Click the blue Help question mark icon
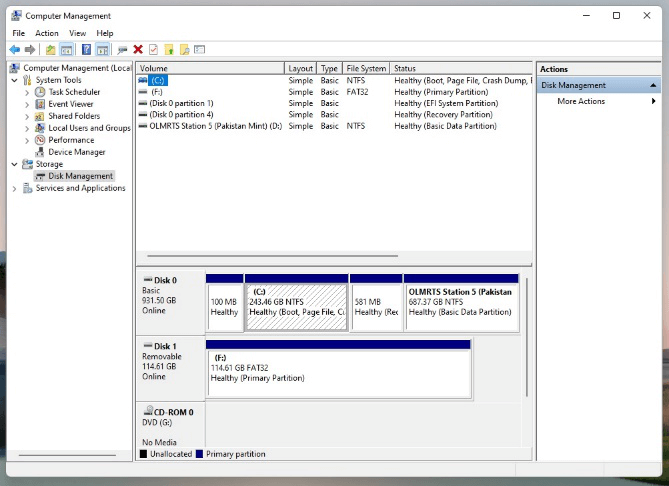This screenshot has height=486, width=669. [x=86, y=50]
